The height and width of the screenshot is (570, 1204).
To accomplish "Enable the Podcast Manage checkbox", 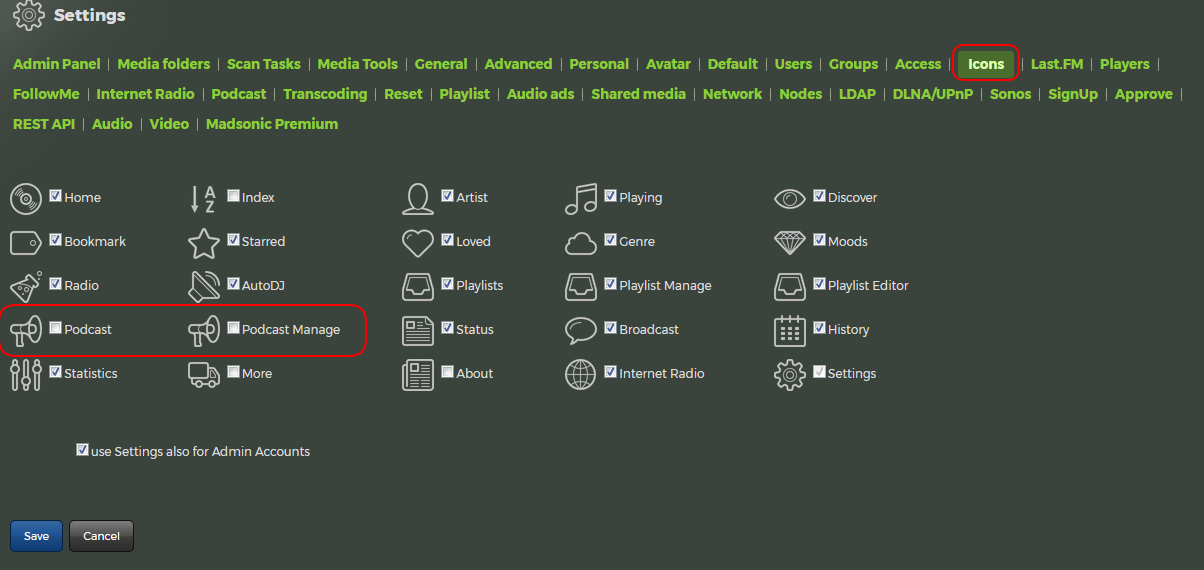I will click(x=233, y=328).
